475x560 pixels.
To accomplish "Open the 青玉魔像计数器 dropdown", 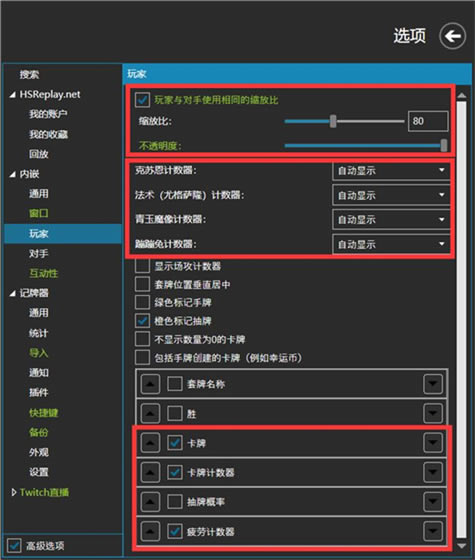I will click(x=391, y=220).
